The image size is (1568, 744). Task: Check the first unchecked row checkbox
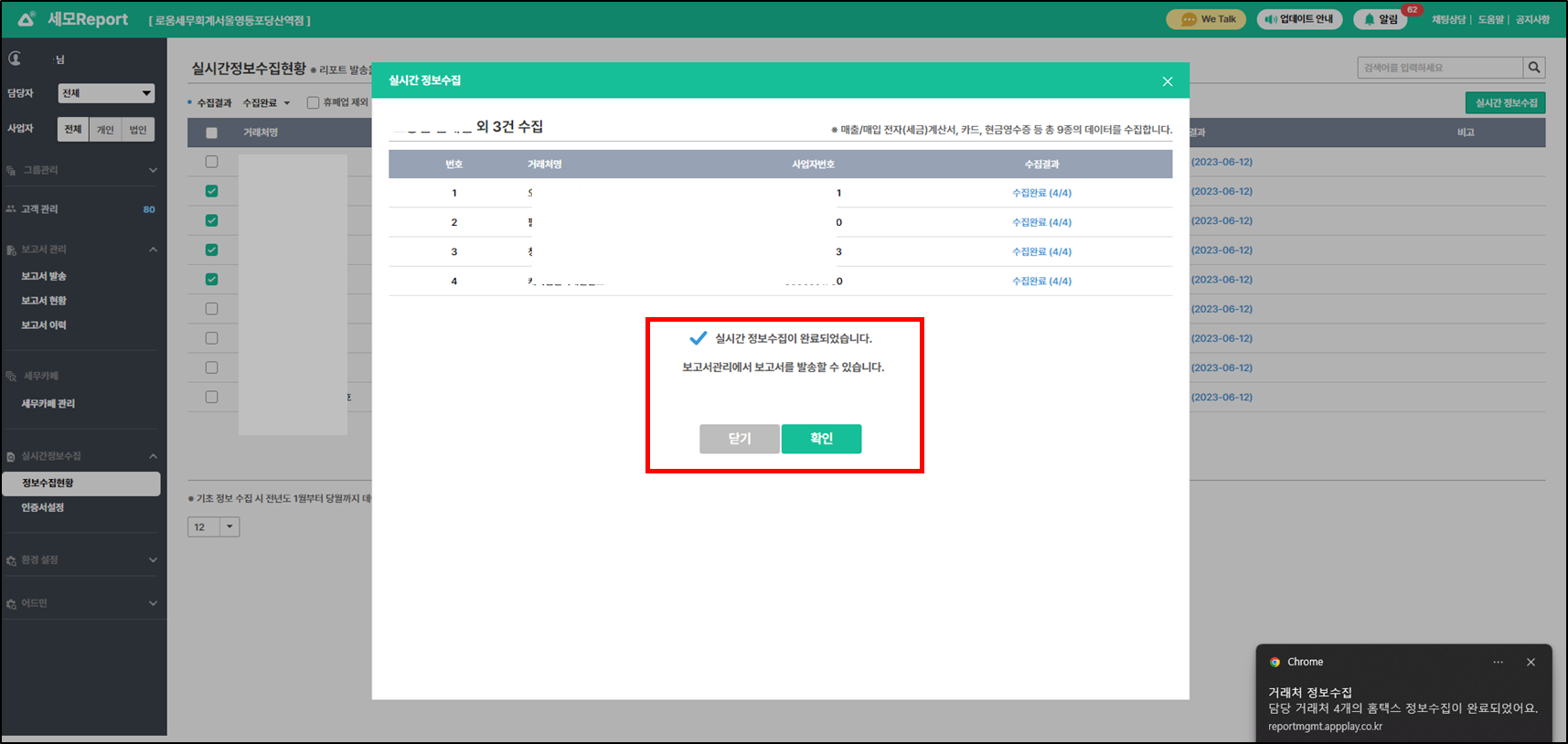(212, 162)
